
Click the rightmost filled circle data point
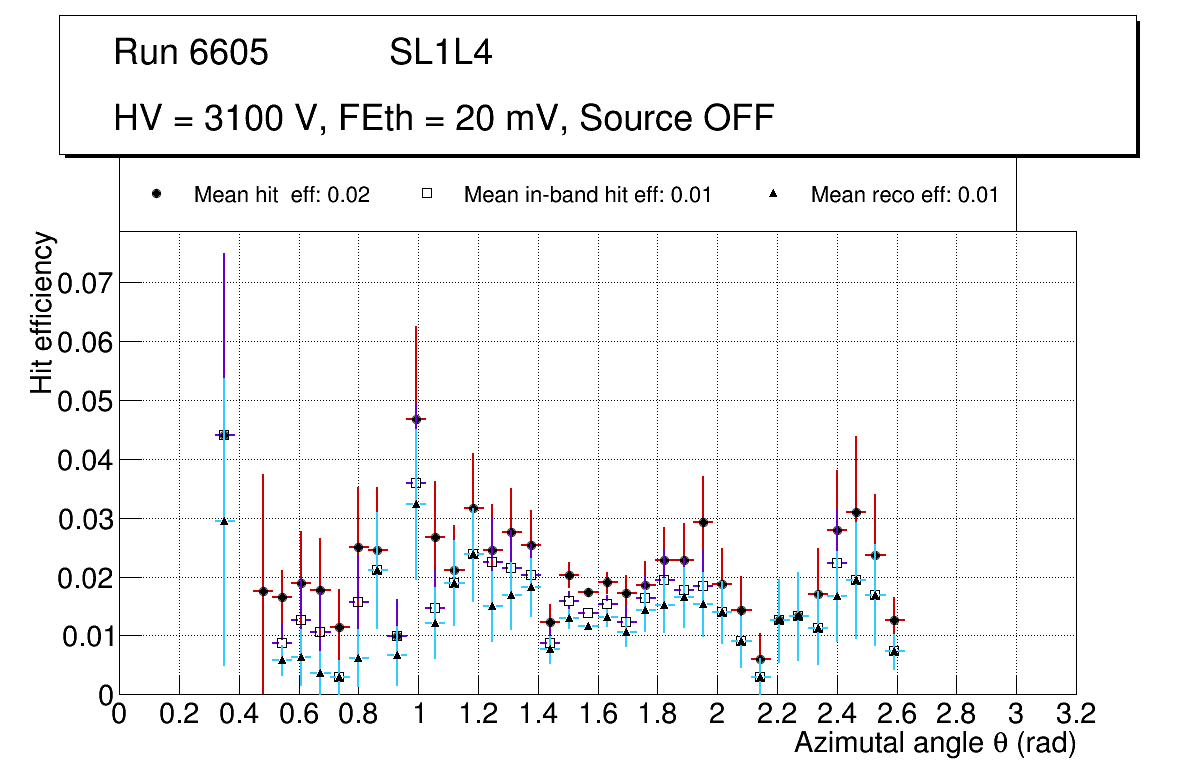[894, 620]
